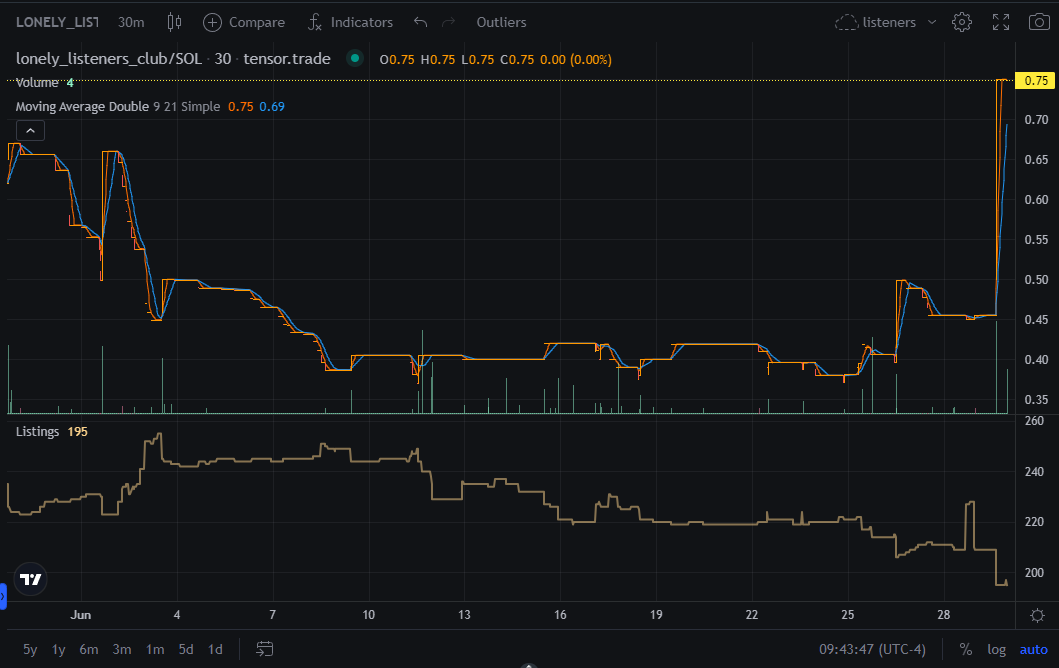Change the 30m chart interval
1059x668 pixels.
click(x=131, y=22)
